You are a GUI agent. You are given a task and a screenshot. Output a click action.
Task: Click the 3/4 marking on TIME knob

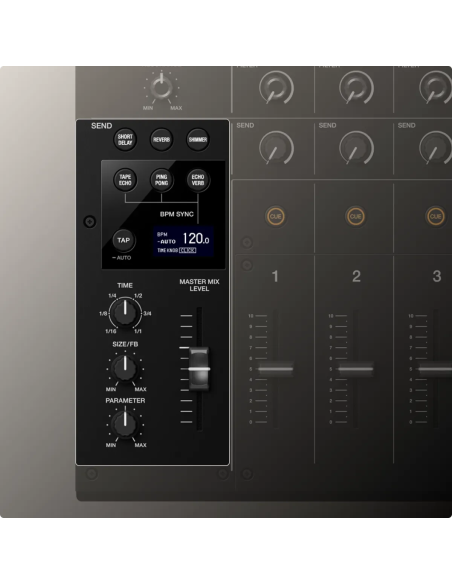(147, 314)
